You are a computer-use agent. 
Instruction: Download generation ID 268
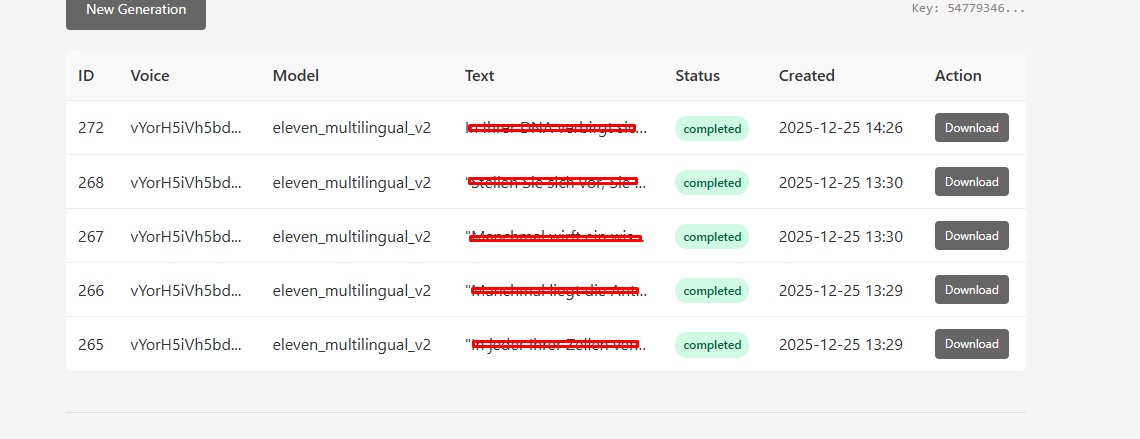coord(971,182)
